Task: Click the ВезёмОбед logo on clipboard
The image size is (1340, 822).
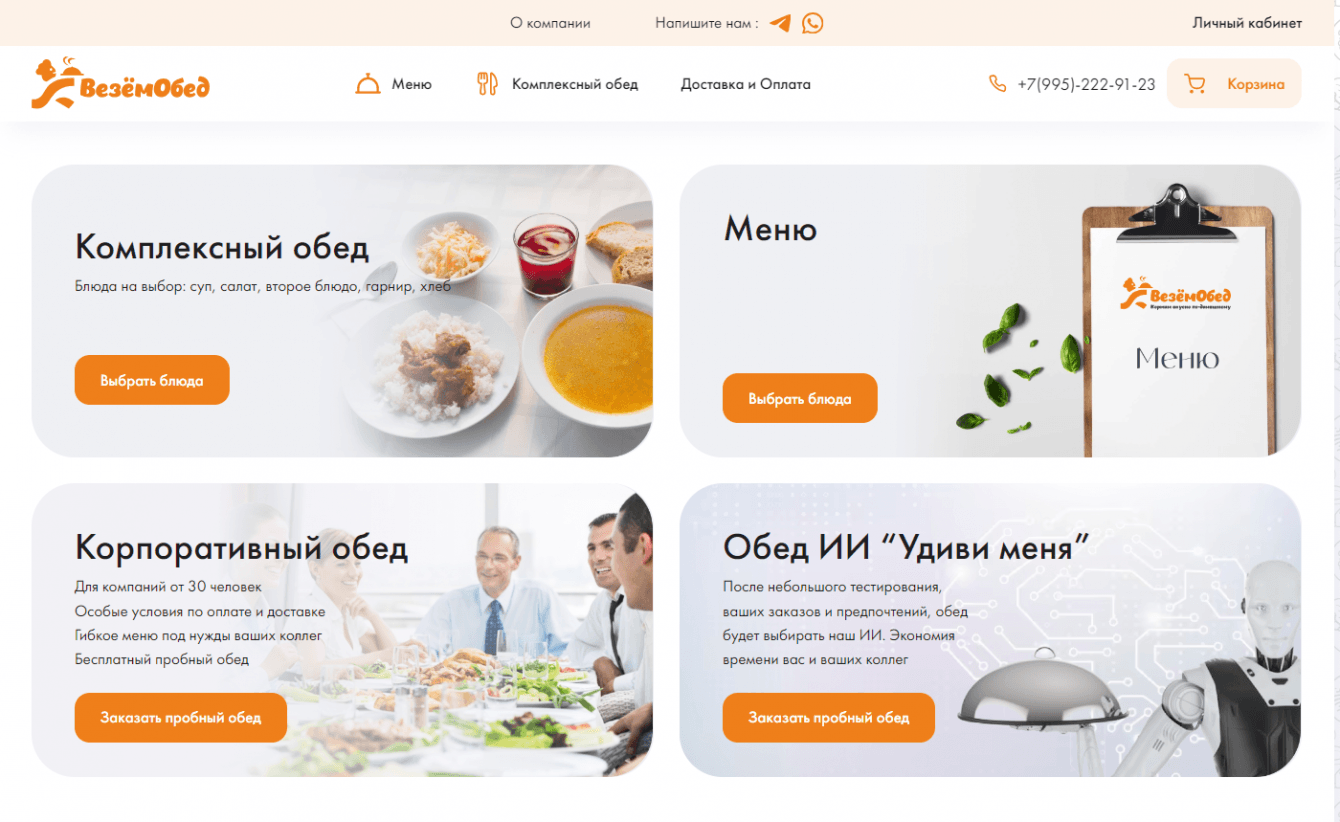Action: [x=1176, y=293]
